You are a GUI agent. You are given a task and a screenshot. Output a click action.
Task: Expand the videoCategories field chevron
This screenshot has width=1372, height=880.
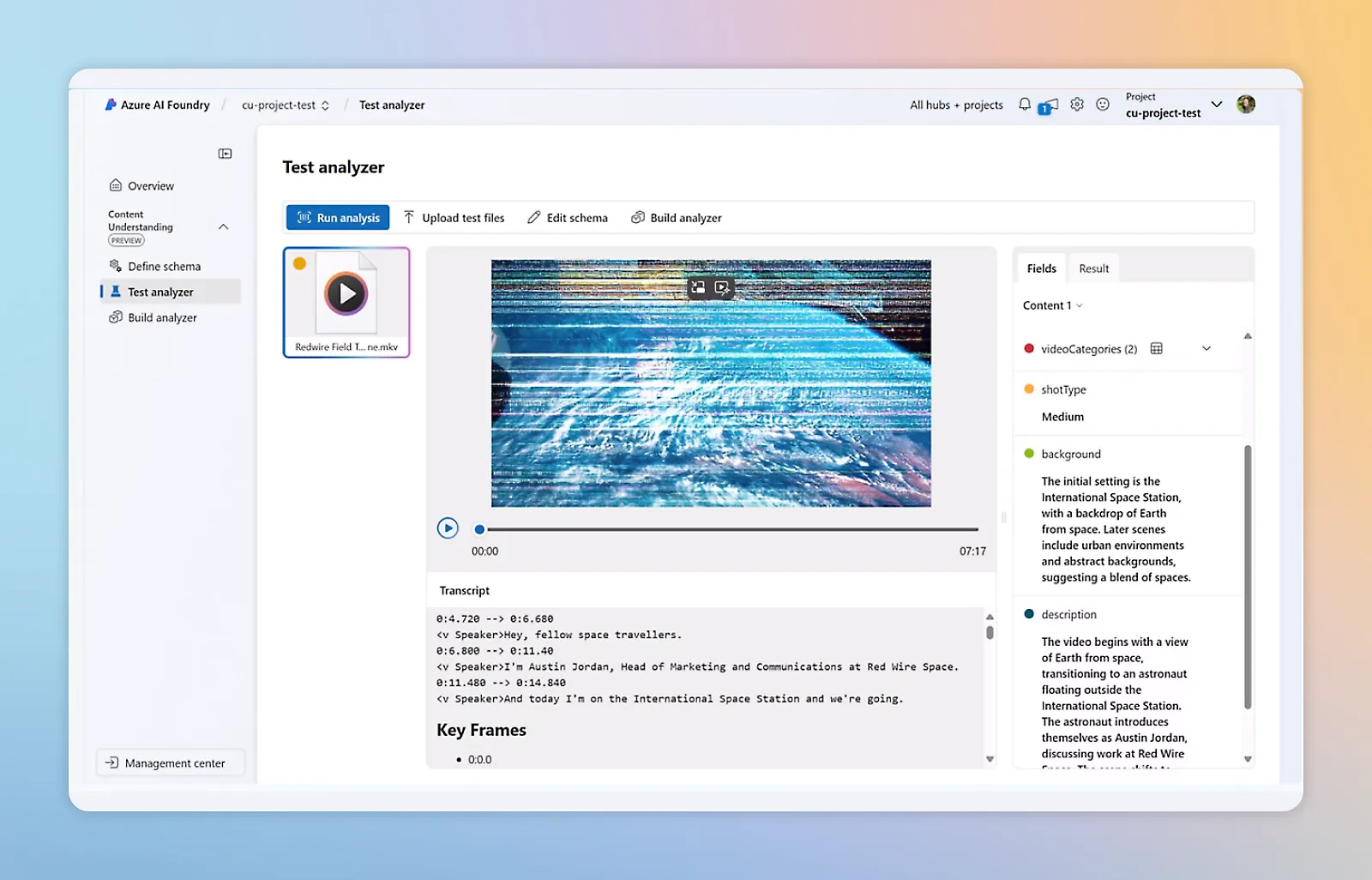tap(1207, 349)
